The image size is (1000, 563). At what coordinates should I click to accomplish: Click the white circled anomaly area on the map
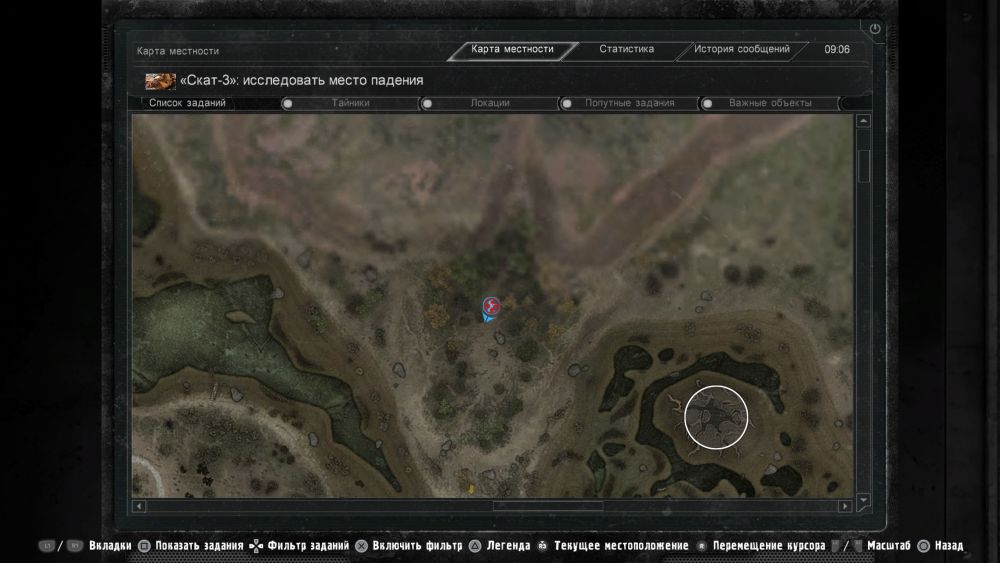pyautogui.click(x=716, y=417)
